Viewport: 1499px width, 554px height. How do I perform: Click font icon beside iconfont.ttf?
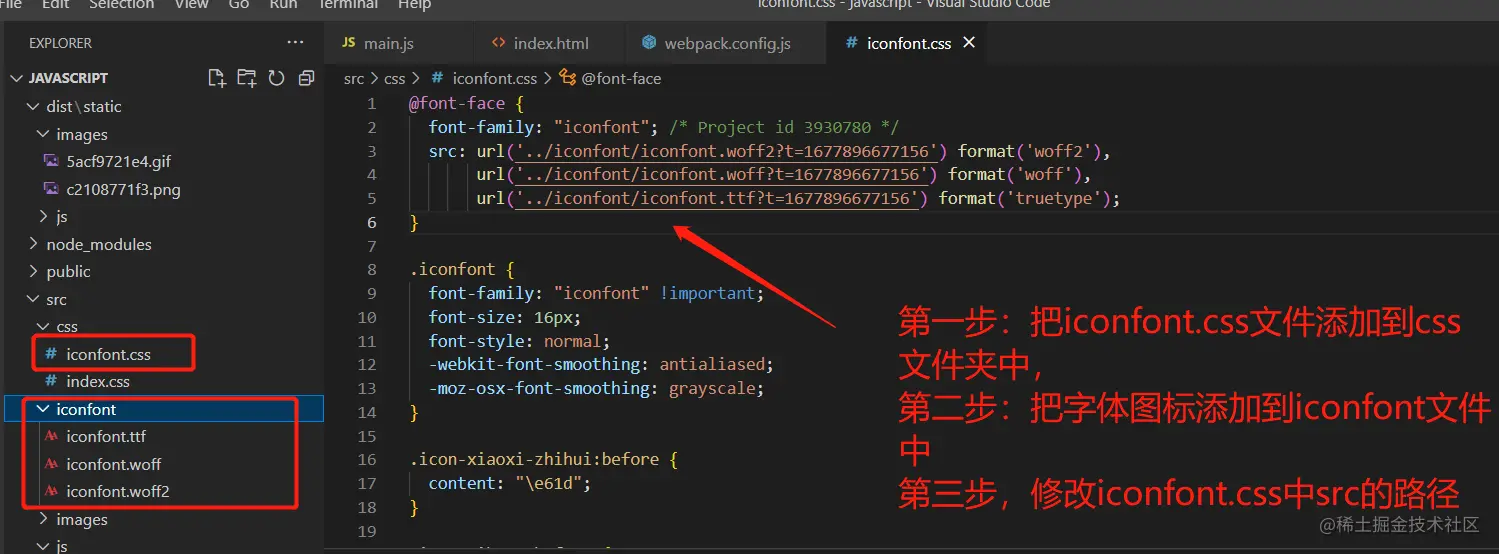[51, 436]
